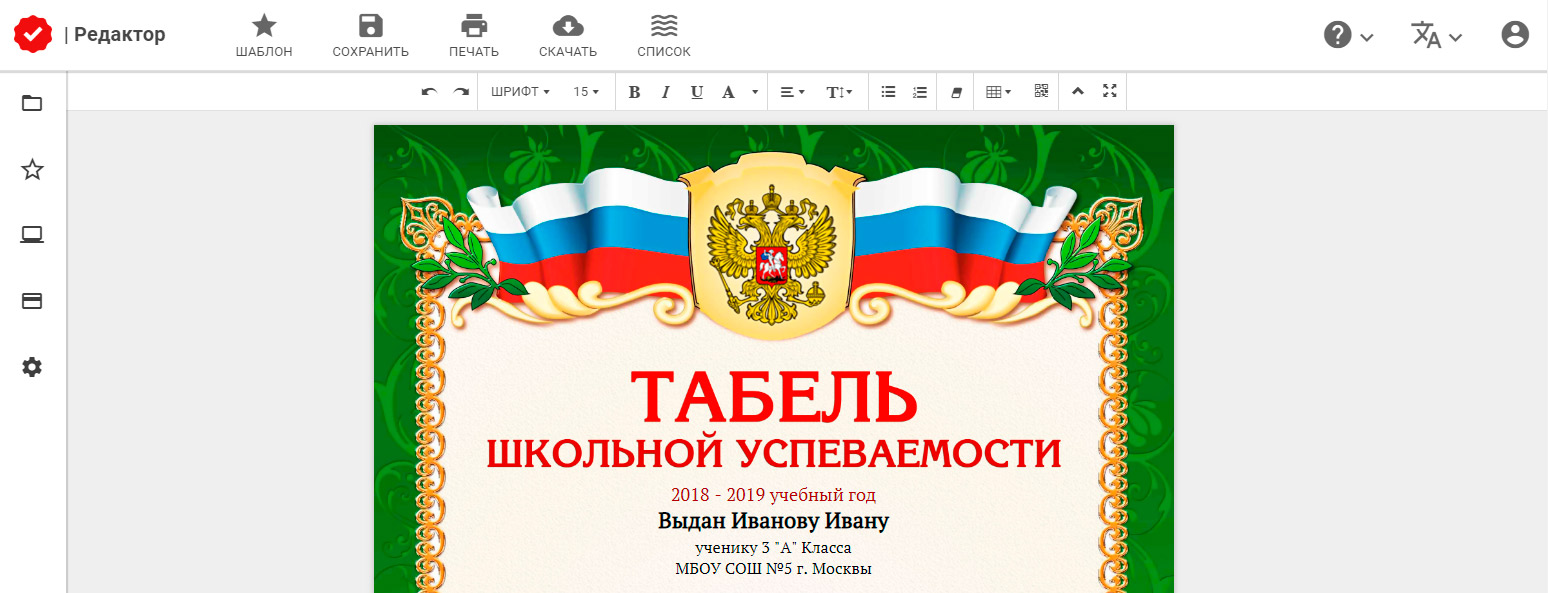Apply a numbered list
Screen dimensions: 1548x593
[919, 91]
